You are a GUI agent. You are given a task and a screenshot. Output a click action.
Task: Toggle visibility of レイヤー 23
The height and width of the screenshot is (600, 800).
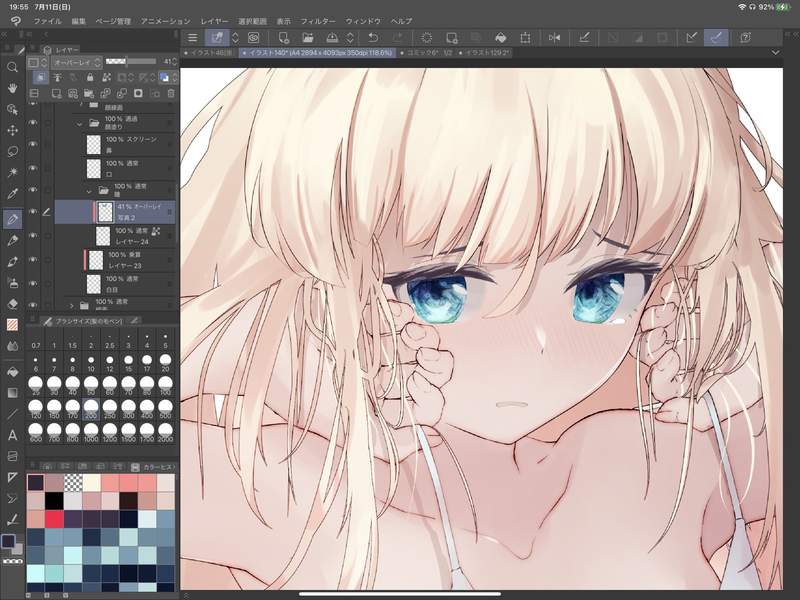[x=33, y=259]
